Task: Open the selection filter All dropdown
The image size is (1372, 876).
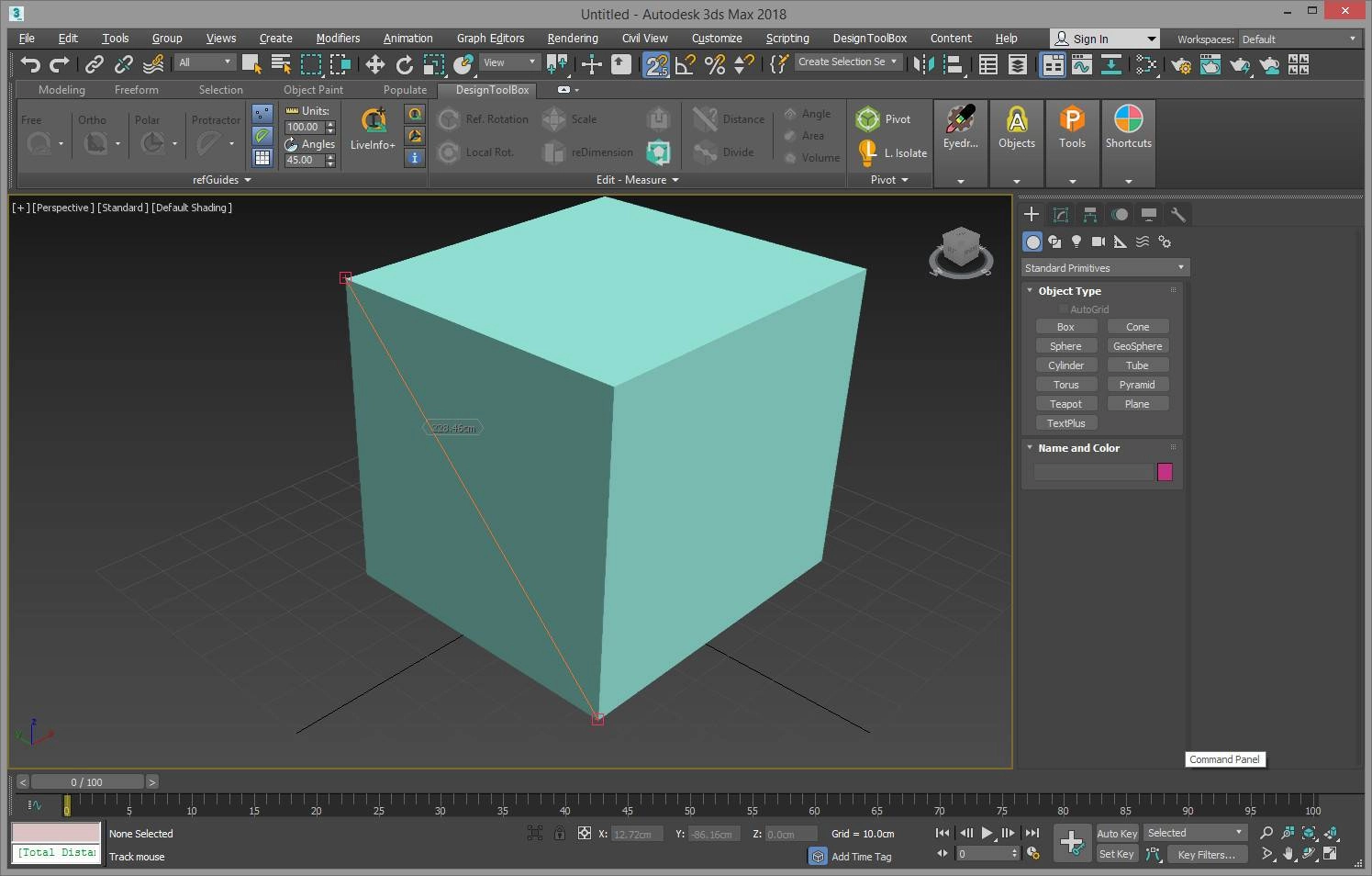Action: point(206,62)
